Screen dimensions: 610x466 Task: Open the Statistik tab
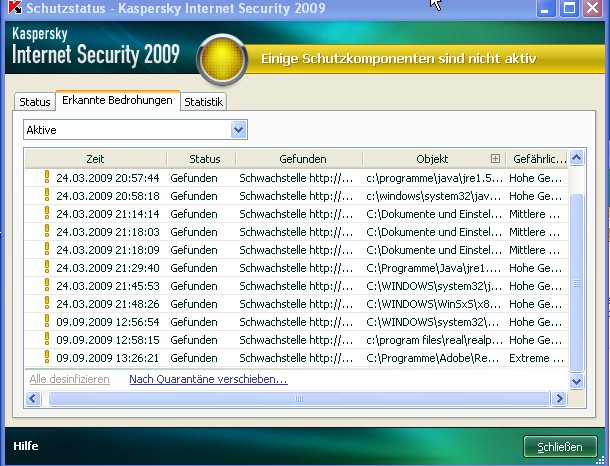203,102
